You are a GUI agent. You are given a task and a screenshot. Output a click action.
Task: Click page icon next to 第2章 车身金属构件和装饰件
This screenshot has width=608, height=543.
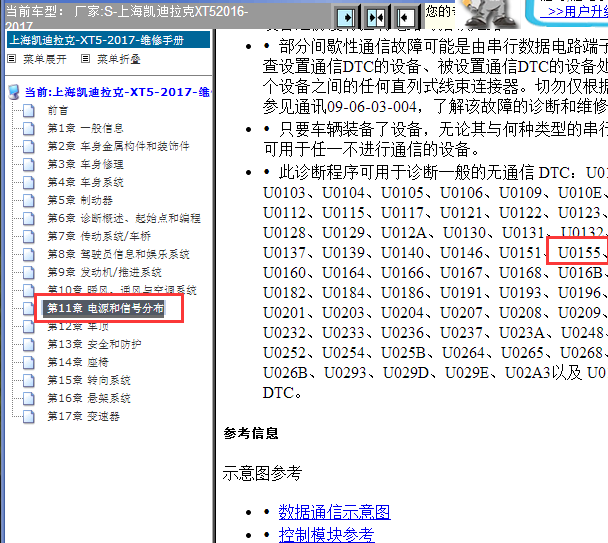point(29,146)
